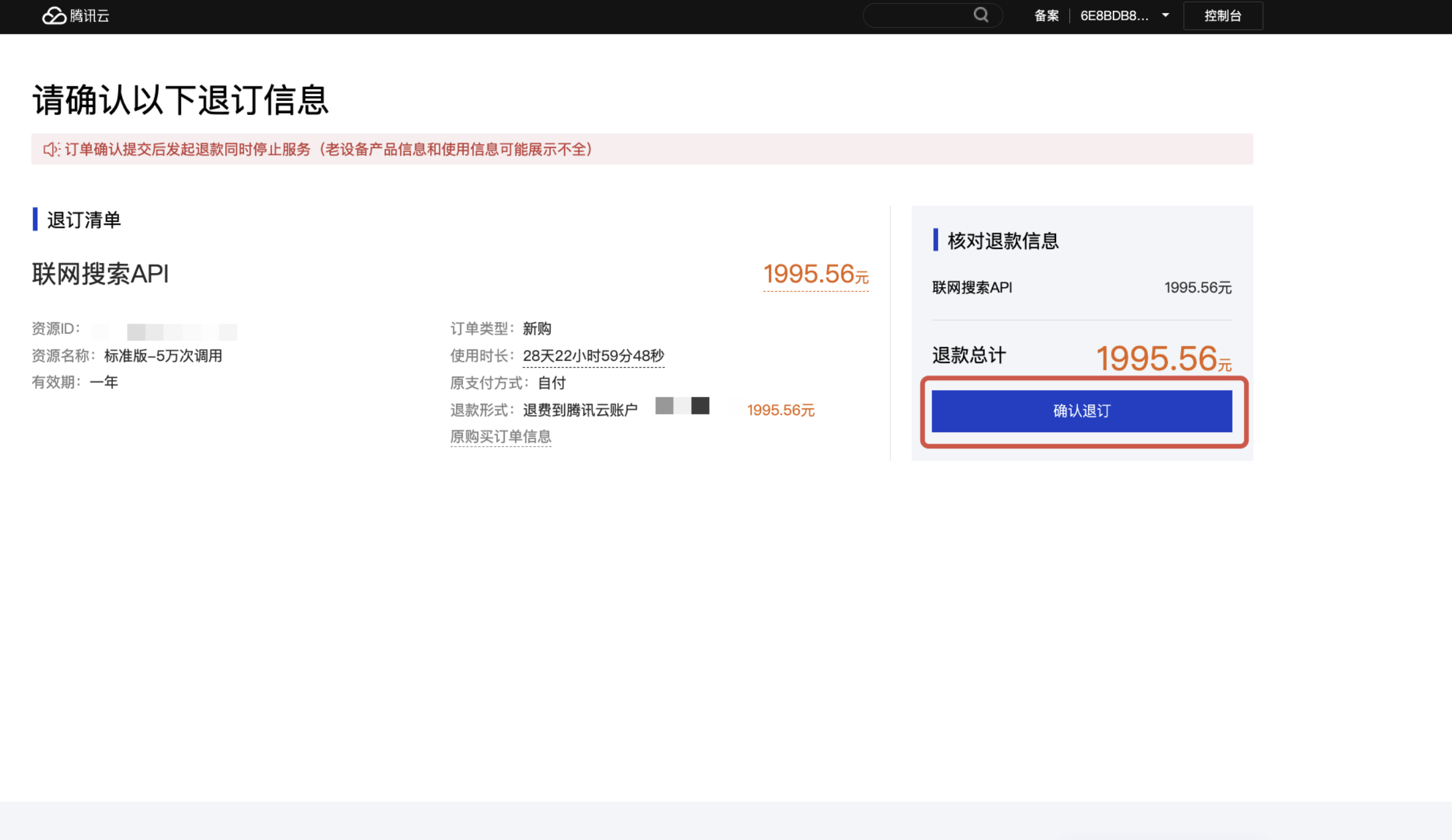The image size is (1452, 840).
Task: Click the blurred account blocks after 退费到腾讯云账户
Action: point(682,405)
